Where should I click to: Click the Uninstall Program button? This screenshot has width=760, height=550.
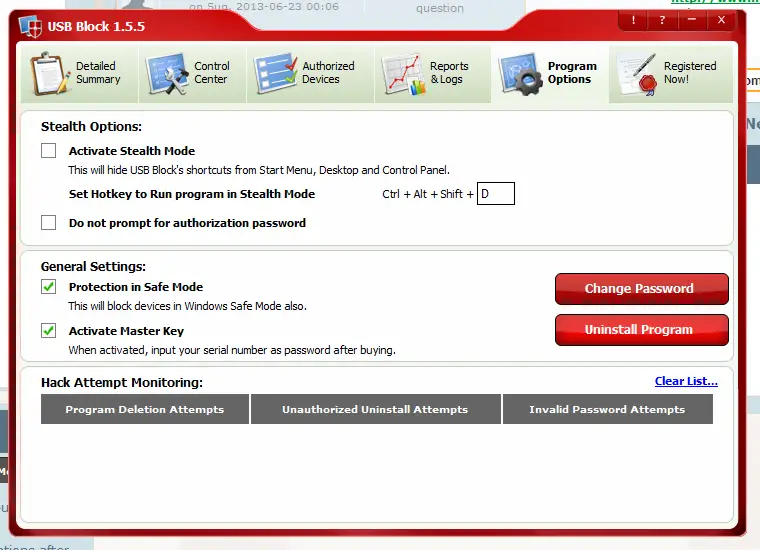pyautogui.click(x=641, y=330)
